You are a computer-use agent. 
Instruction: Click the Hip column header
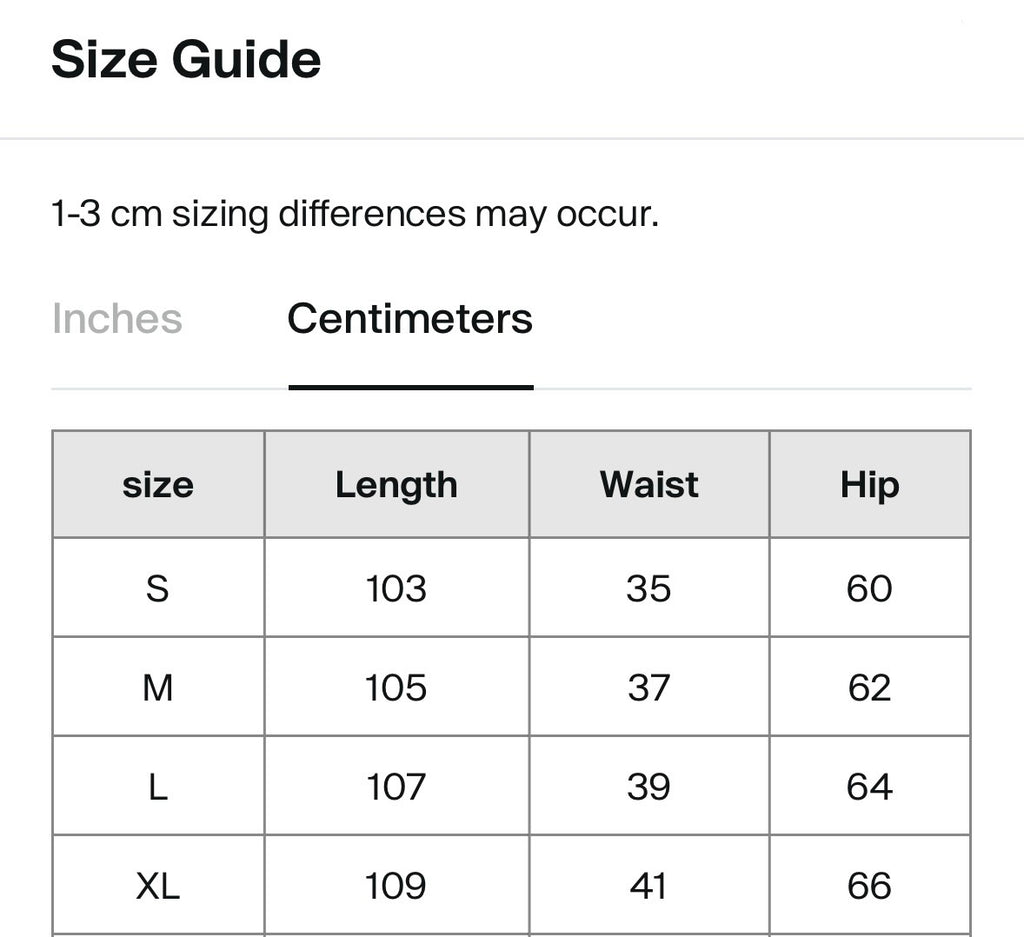pyautogui.click(x=870, y=484)
